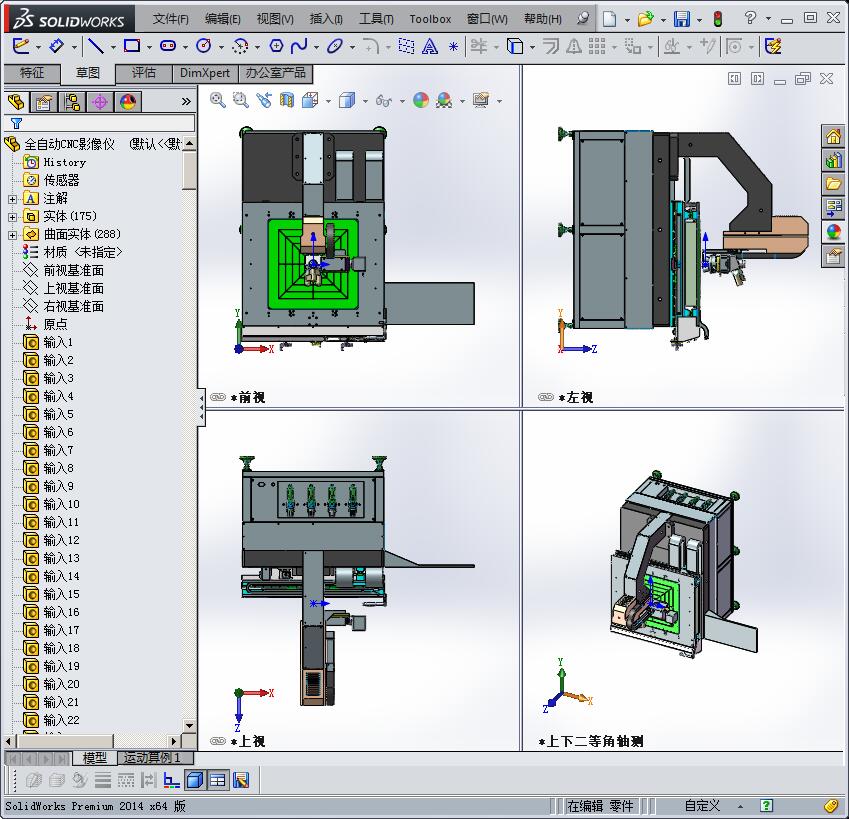Click Zoom to Fit in view toolbar
Image resolution: width=849 pixels, height=819 pixels.
[x=218, y=100]
